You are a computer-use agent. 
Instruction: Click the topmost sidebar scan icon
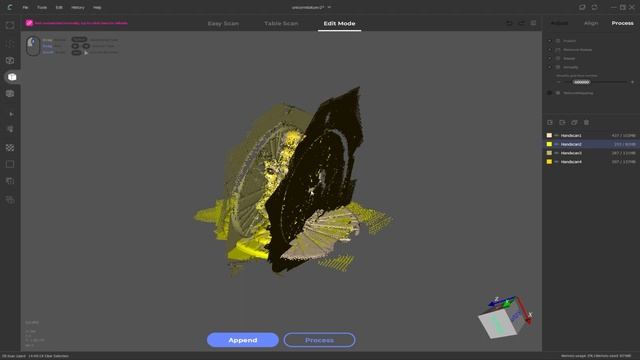coord(10,25)
